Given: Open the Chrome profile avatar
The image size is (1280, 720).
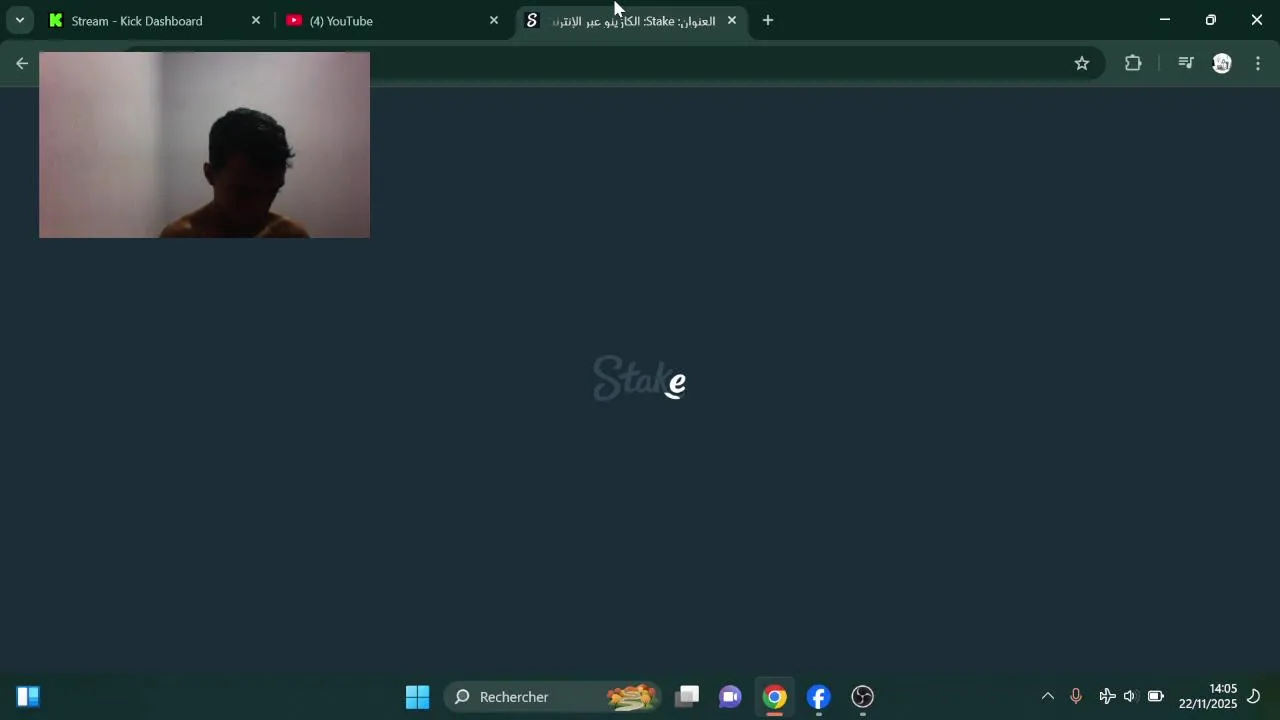Looking at the screenshot, I should [1221, 63].
